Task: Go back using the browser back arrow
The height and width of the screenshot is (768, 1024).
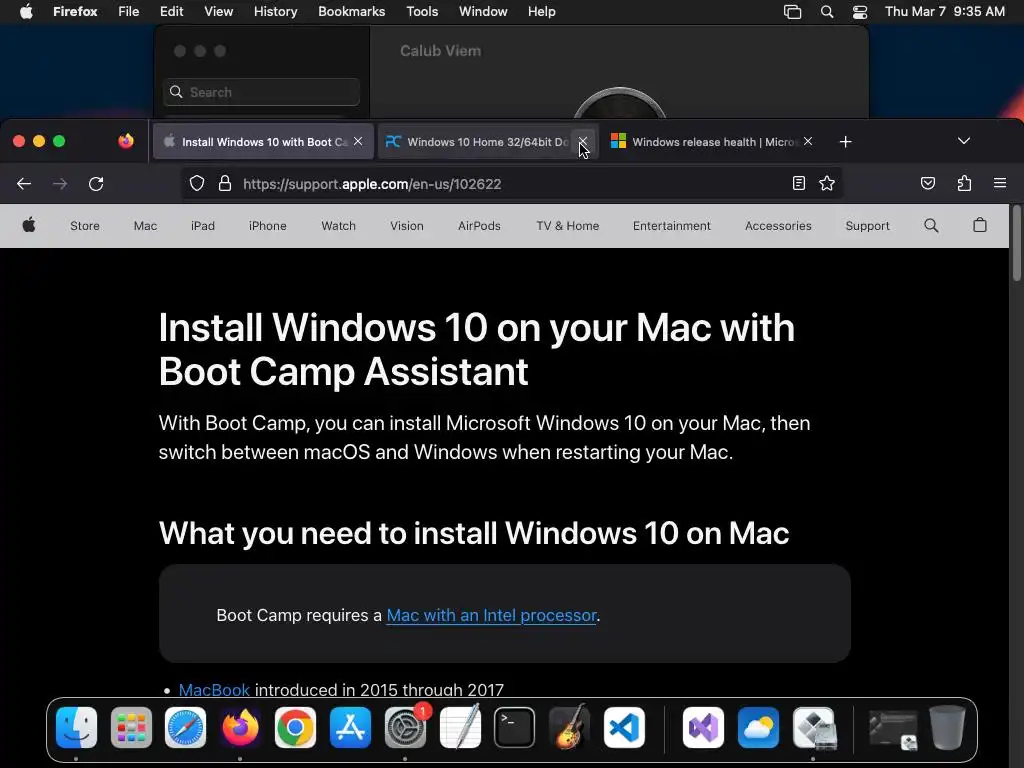Action: coord(24,184)
